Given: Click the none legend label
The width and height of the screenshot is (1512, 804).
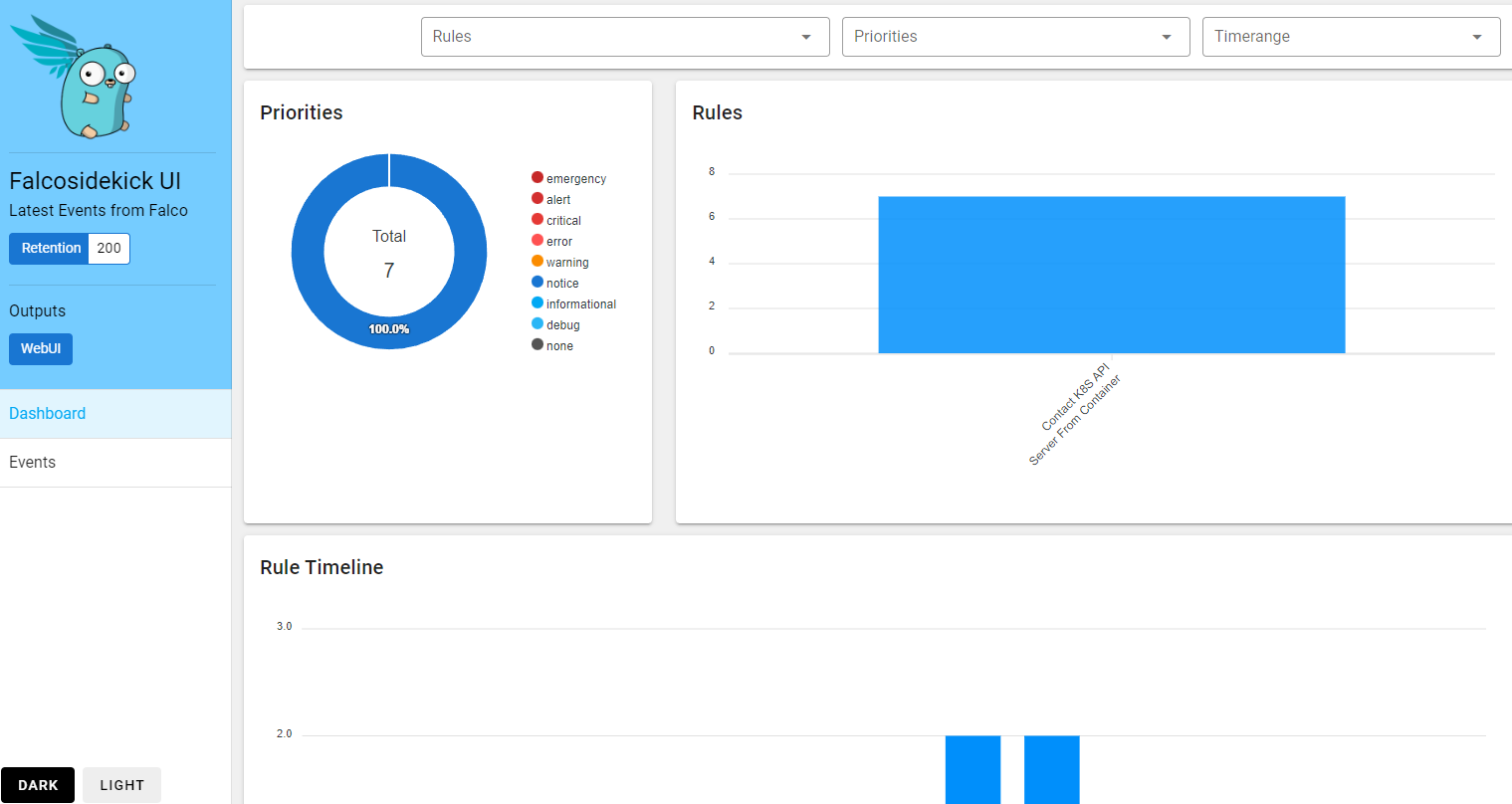Looking at the screenshot, I should coord(559,346).
